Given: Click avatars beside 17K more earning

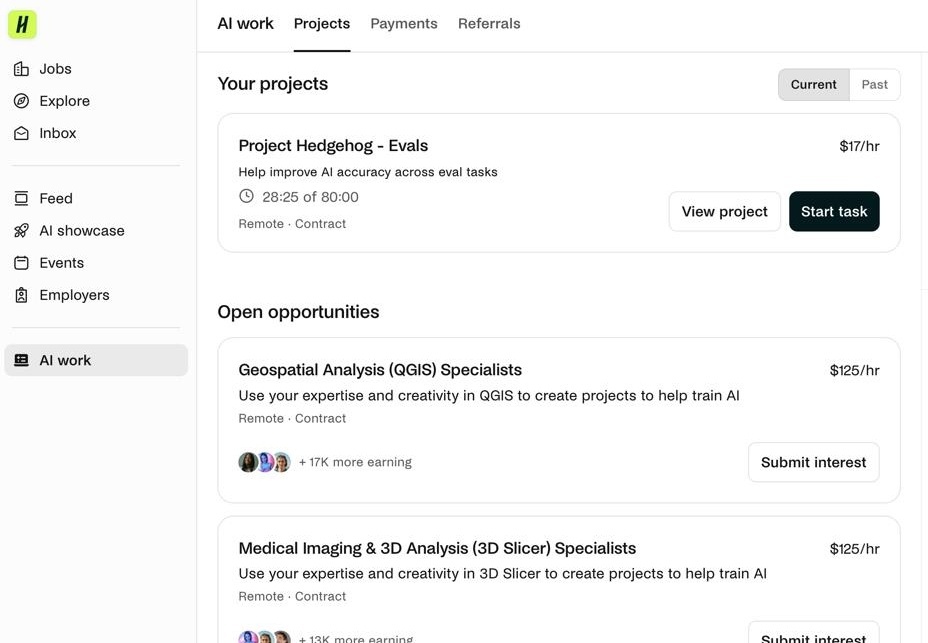Looking at the screenshot, I should [265, 462].
